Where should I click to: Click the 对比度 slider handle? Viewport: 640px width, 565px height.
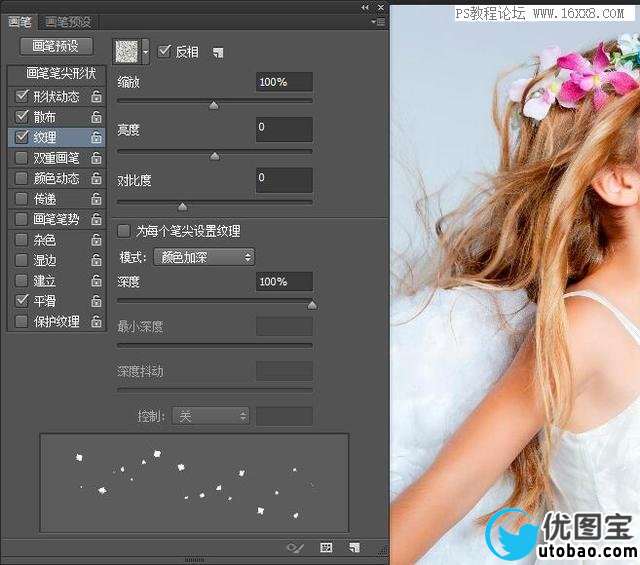(x=182, y=207)
